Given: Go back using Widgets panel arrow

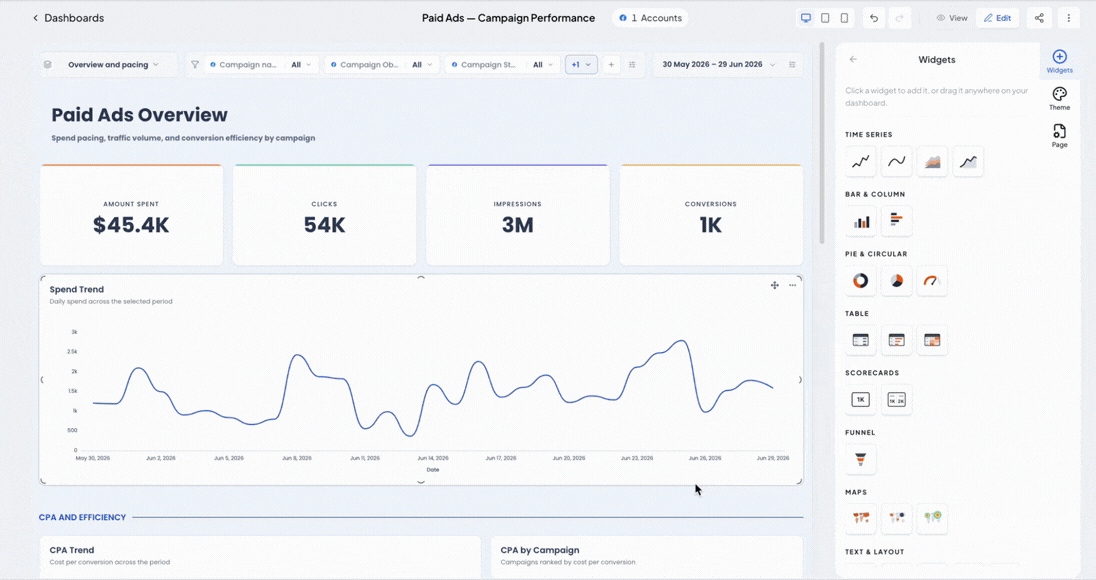Looking at the screenshot, I should tap(853, 59).
